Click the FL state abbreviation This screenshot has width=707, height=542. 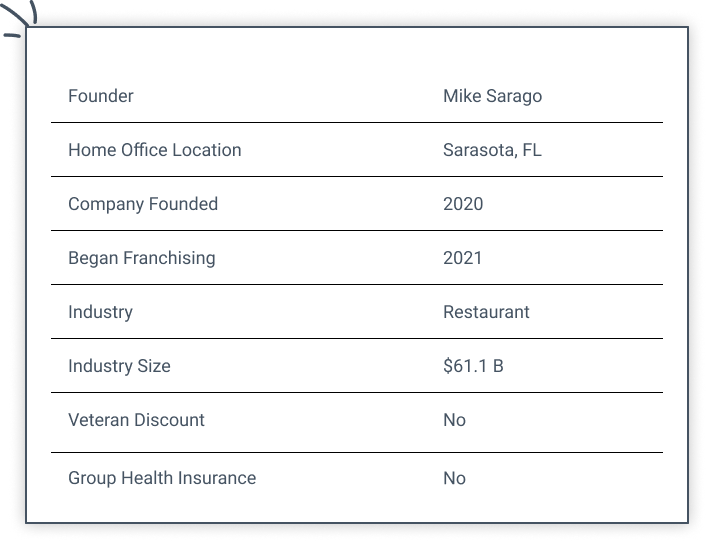tap(531, 150)
